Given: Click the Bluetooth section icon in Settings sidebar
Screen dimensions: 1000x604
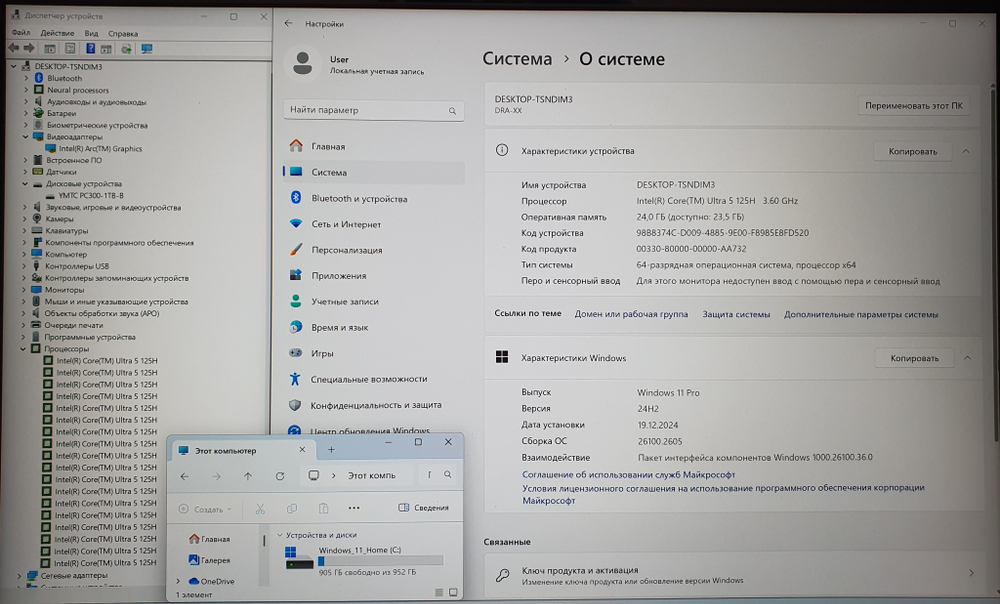Looking at the screenshot, I should (295, 198).
